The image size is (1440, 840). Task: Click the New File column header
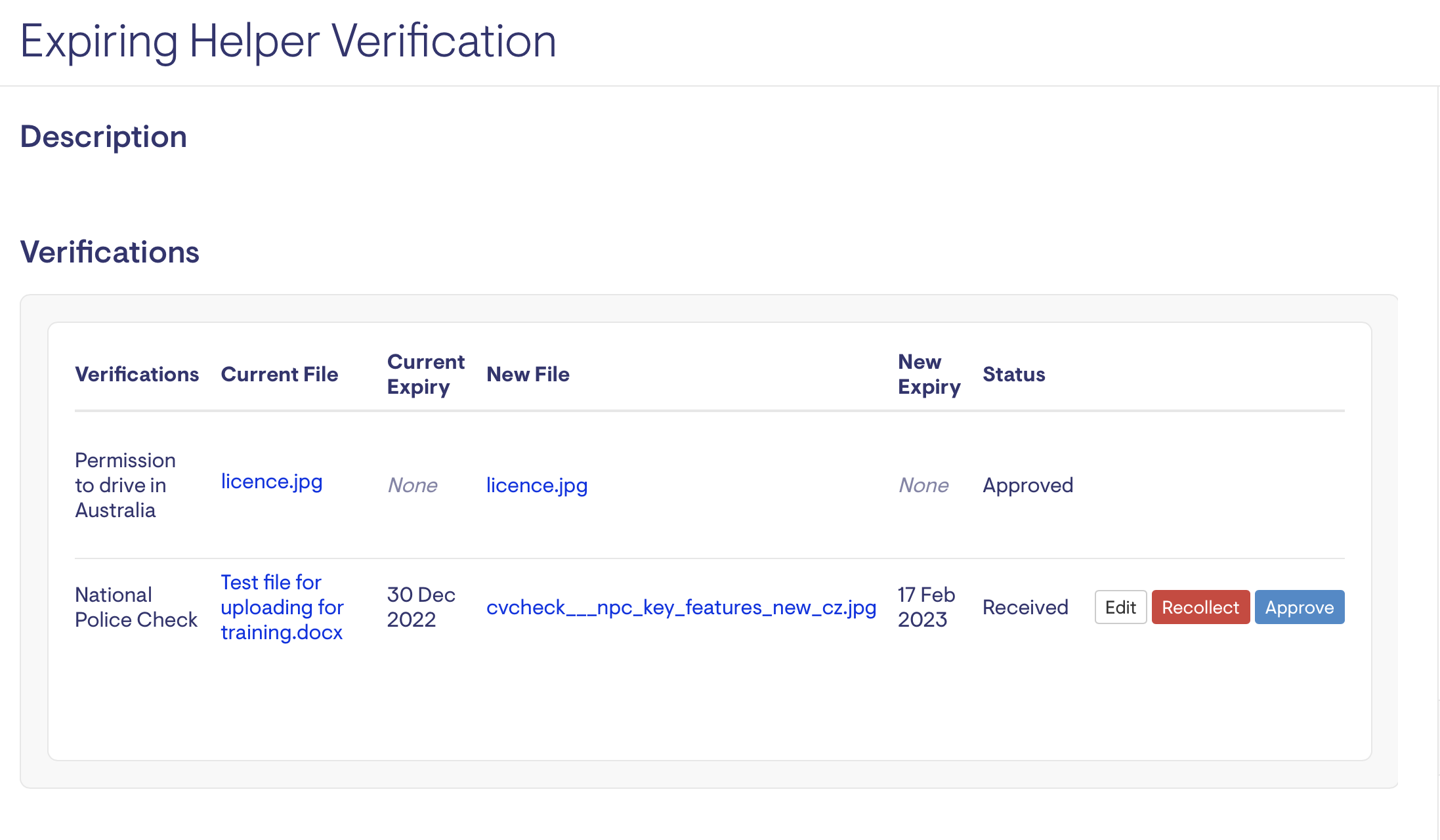click(x=528, y=374)
